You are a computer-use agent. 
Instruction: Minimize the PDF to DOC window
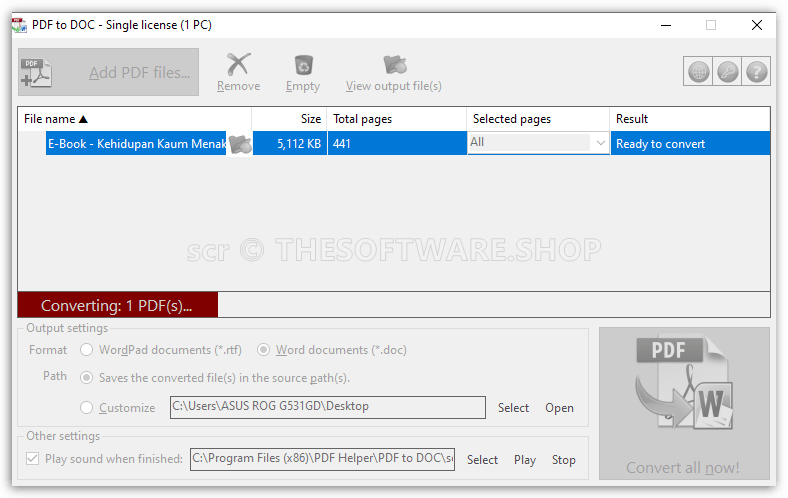(666, 25)
